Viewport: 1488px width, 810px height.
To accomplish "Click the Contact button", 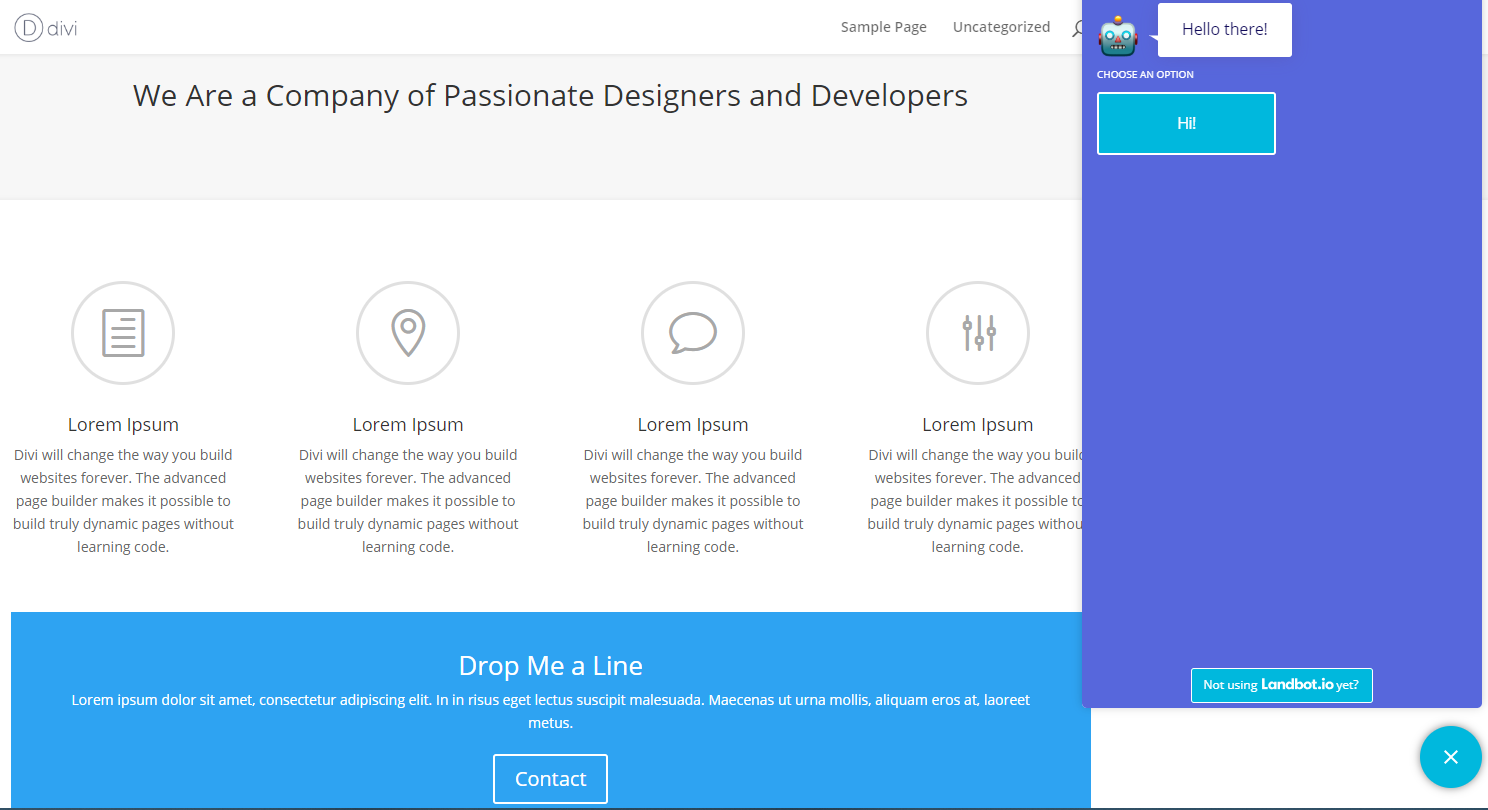I will pos(550,778).
